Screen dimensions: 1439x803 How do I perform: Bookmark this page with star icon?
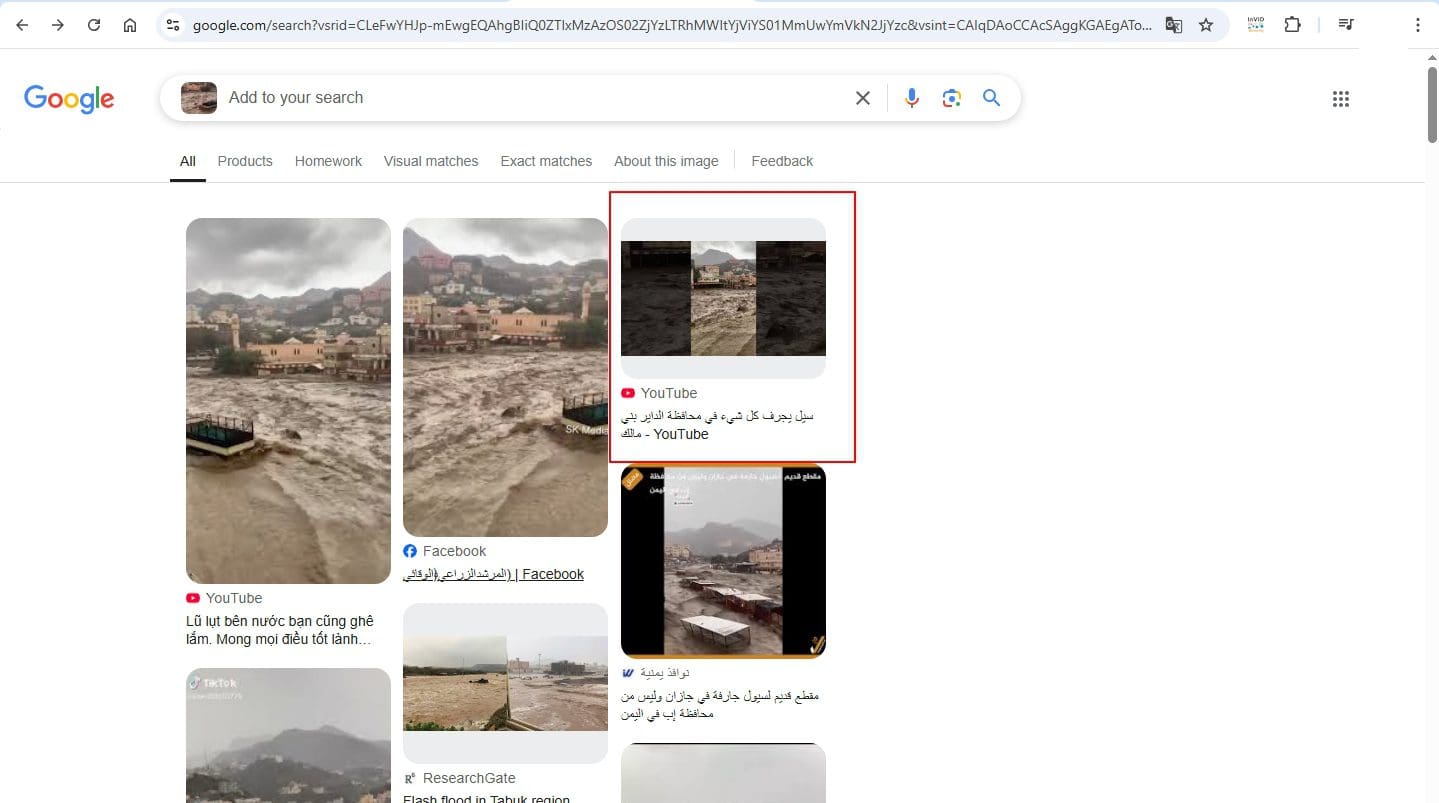1206,25
